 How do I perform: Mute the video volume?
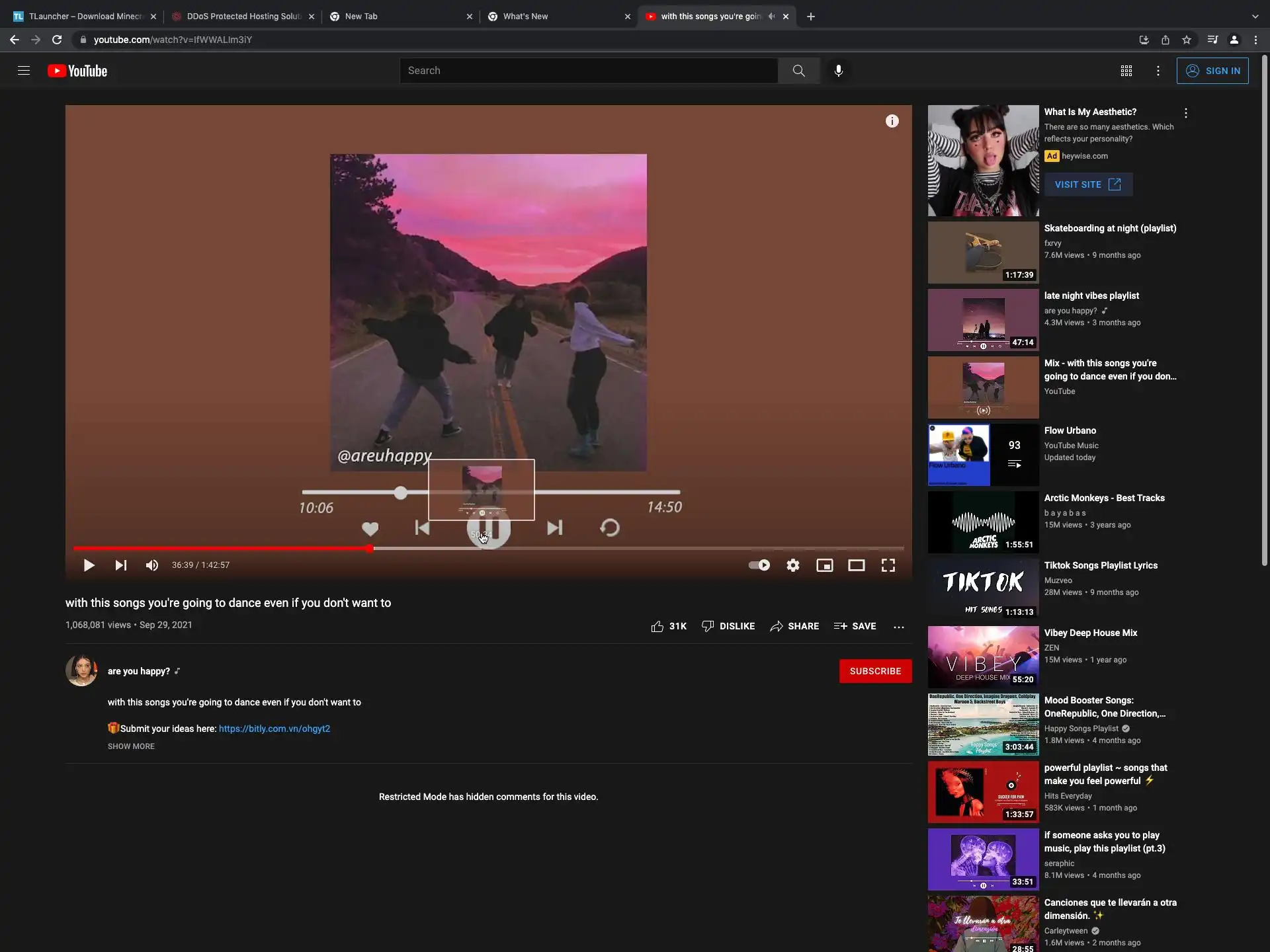click(x=152, y=565)
